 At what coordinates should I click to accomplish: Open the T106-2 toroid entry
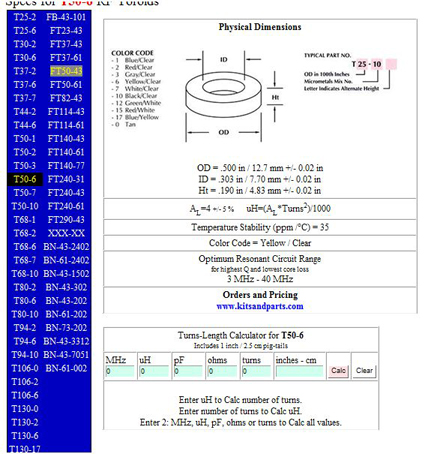[x=25, y=382]
